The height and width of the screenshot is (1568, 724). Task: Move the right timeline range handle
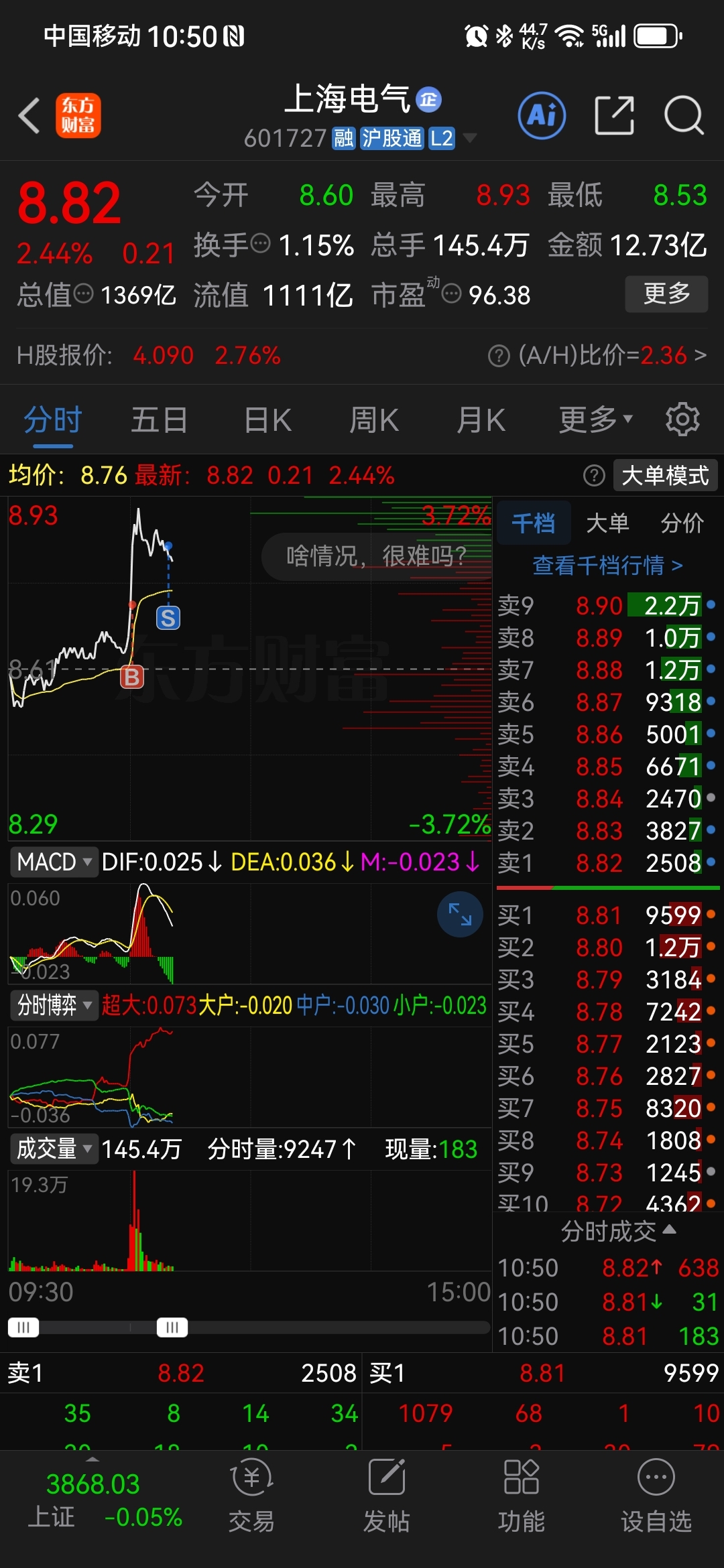(x=172, y=1327)
